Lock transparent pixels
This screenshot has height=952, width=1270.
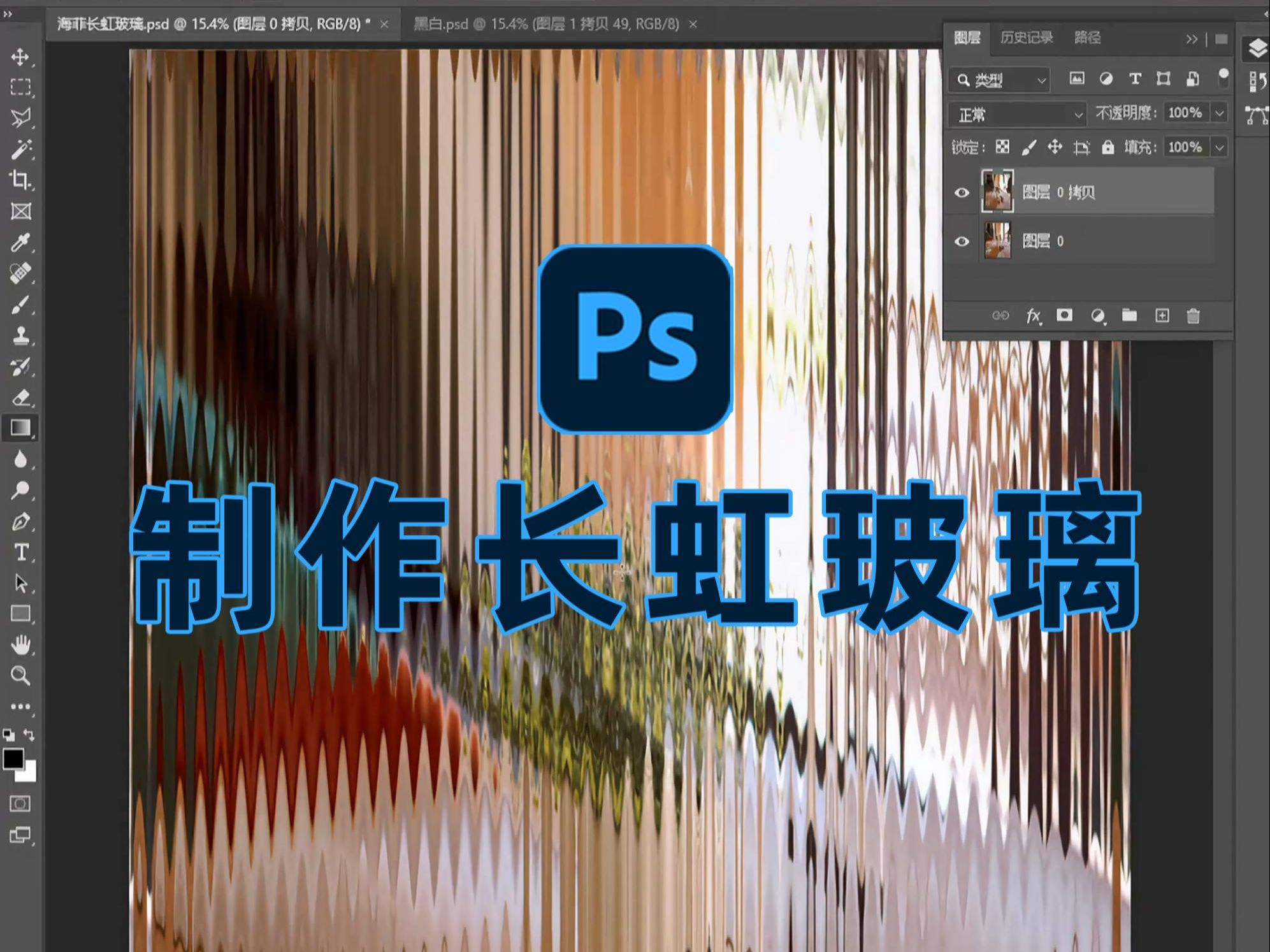point(1002,147)
